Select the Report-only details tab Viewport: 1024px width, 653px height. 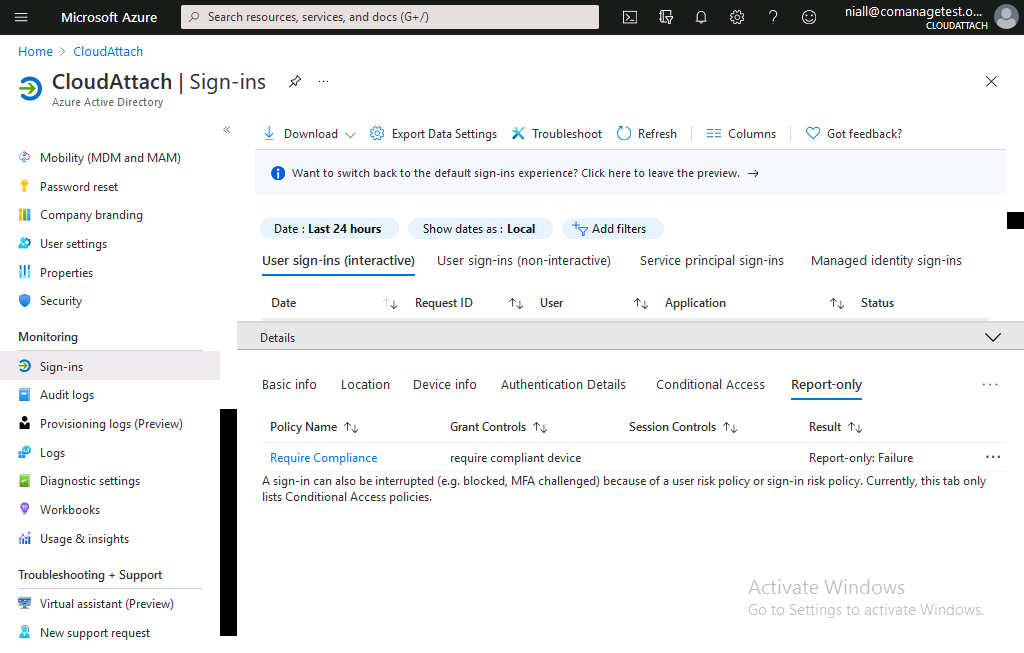pyautogui.click(x=826, y=385)
